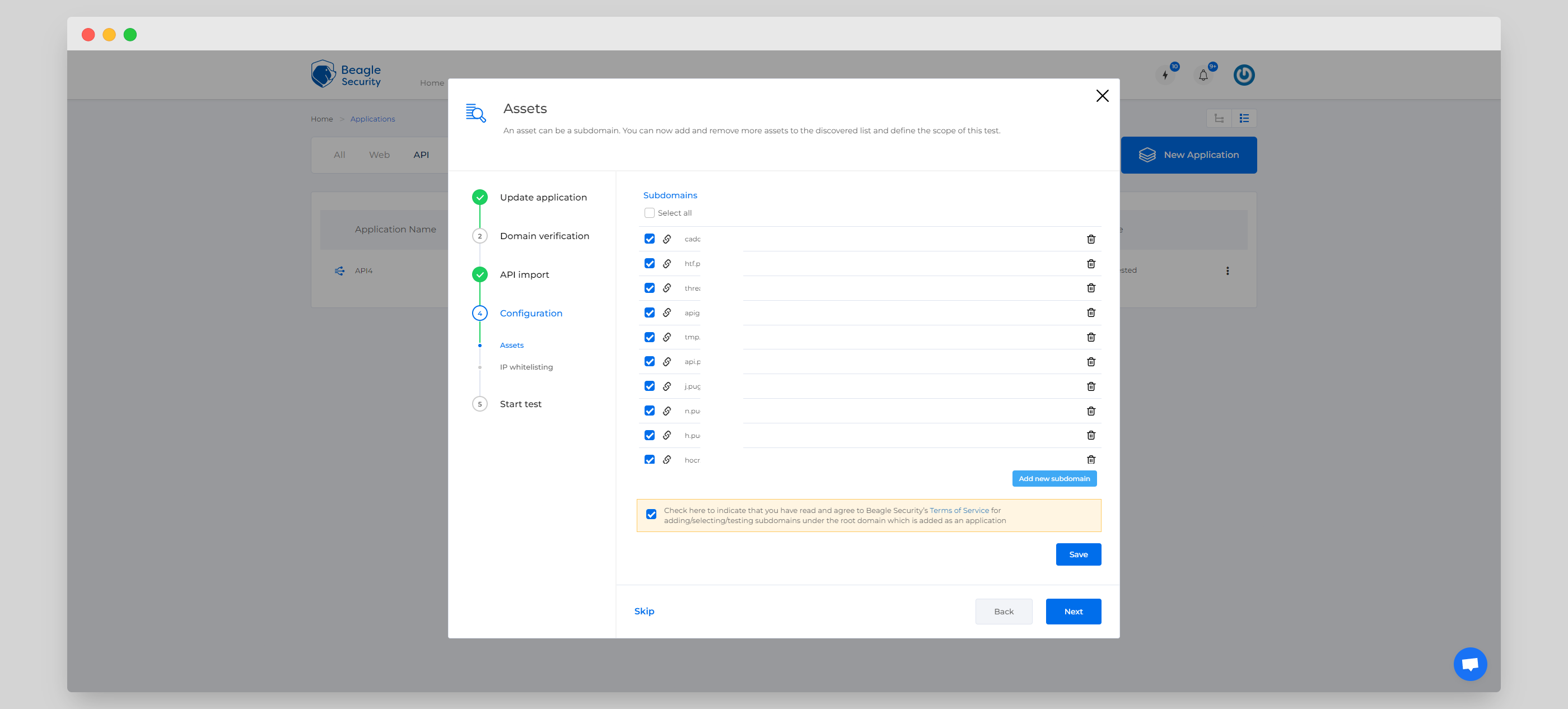
Task: Delete the cadc subdomain row
Action: coord(1091,239)
